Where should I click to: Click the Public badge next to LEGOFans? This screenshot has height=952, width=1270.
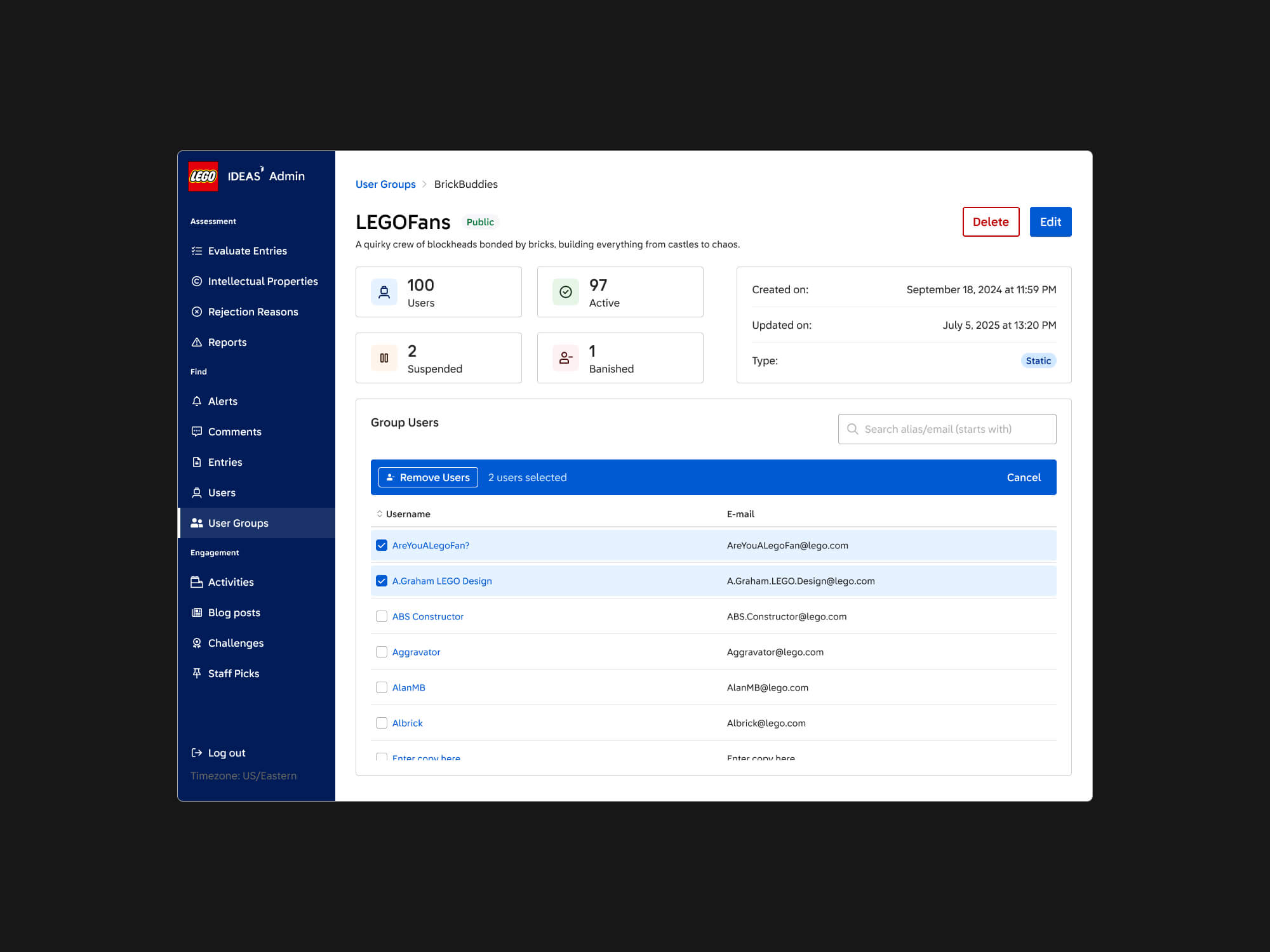pyautogui.click(x=480, y=222)
